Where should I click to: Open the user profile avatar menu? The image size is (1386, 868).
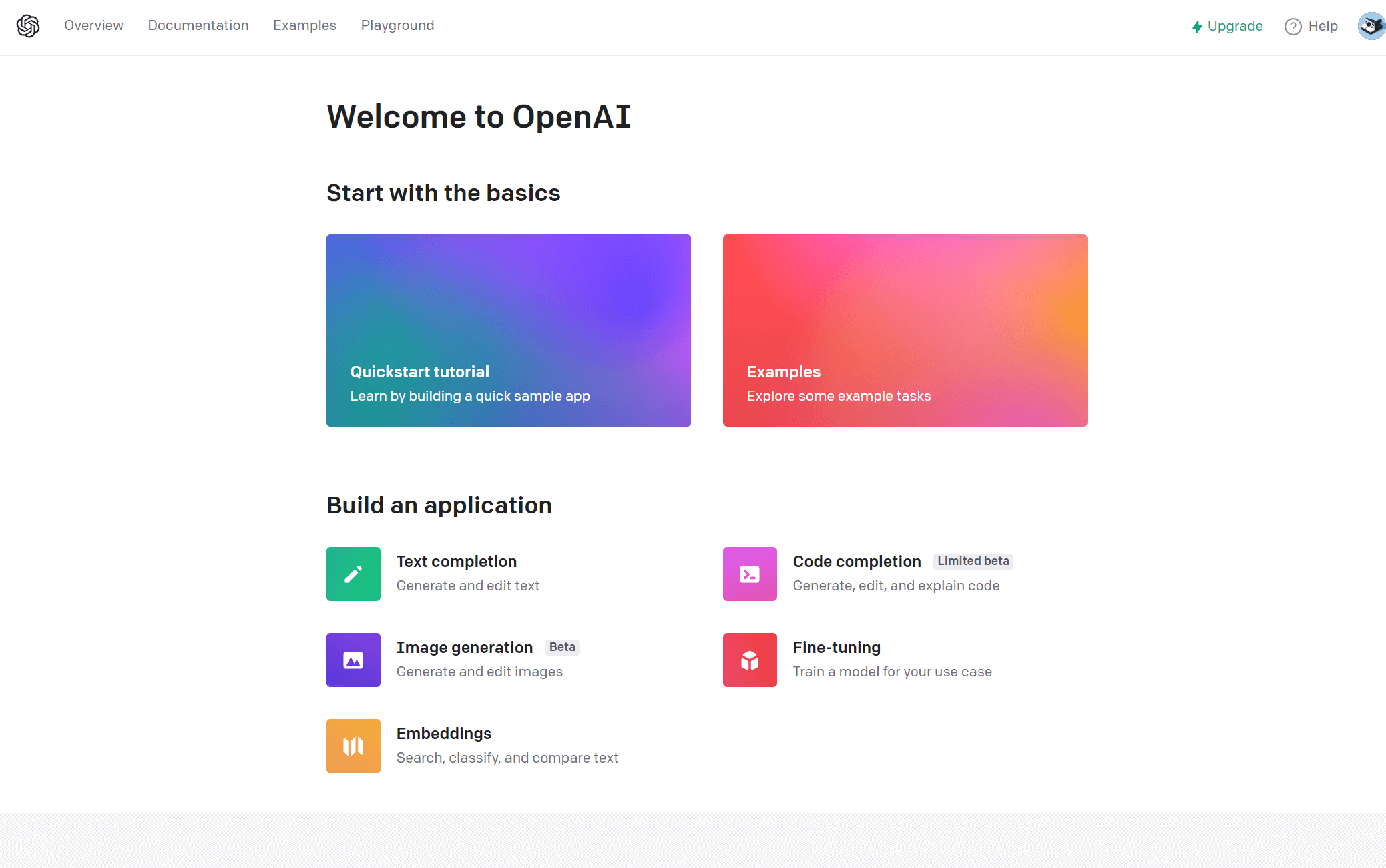click(x=1371, y=26)
